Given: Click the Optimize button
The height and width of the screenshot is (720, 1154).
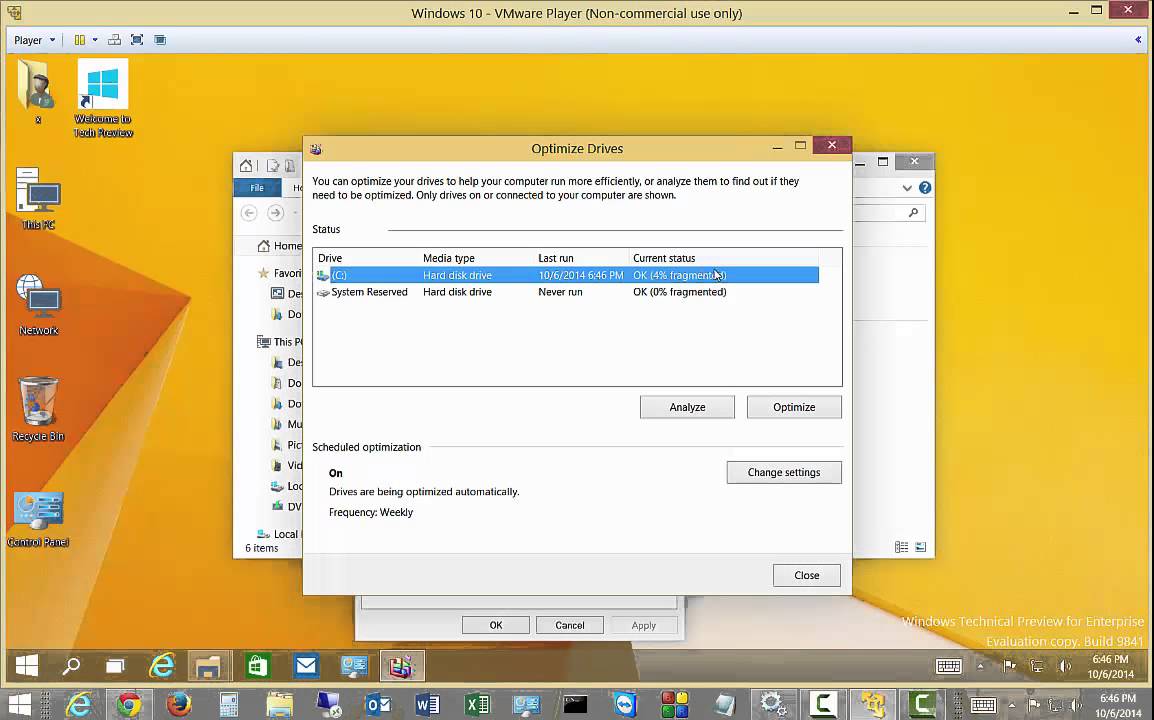Looking at the screenshot, I should coord(794,407).
